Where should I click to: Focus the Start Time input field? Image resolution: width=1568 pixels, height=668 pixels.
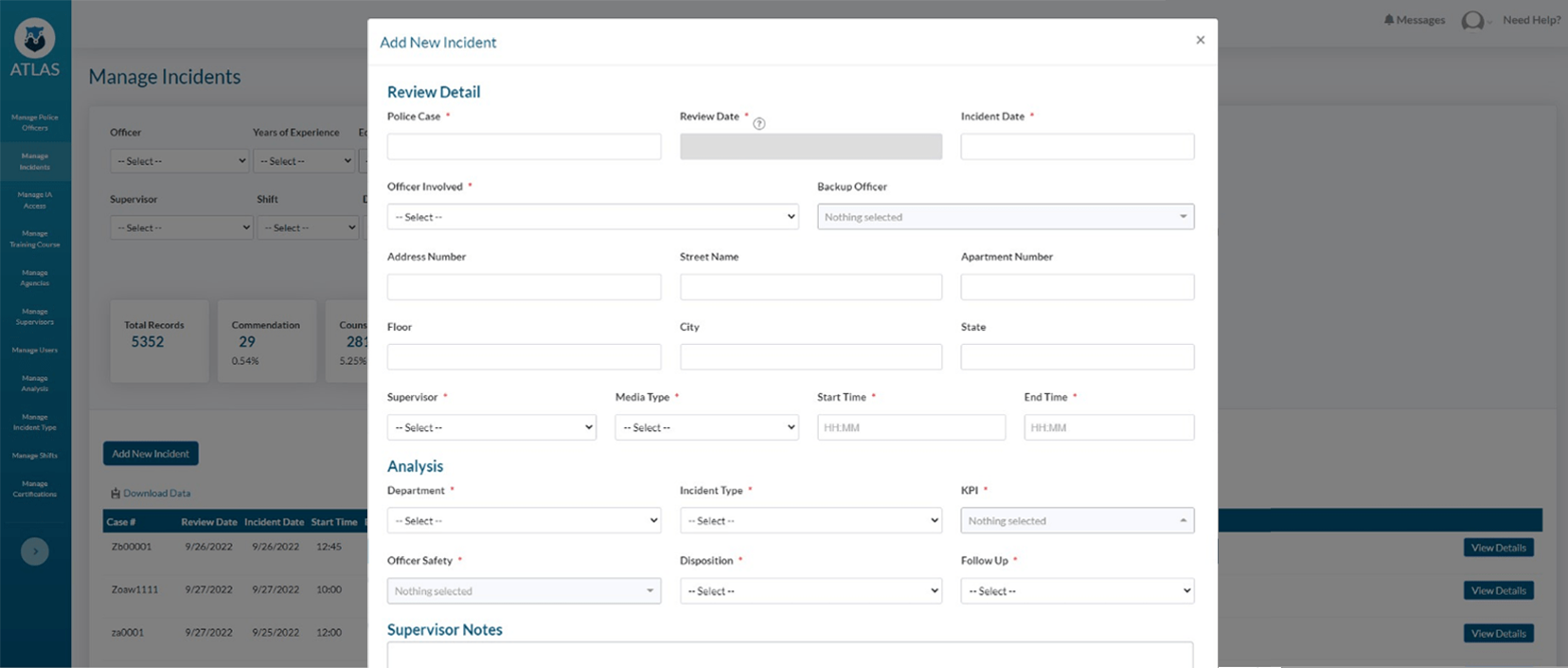point(911,427)
